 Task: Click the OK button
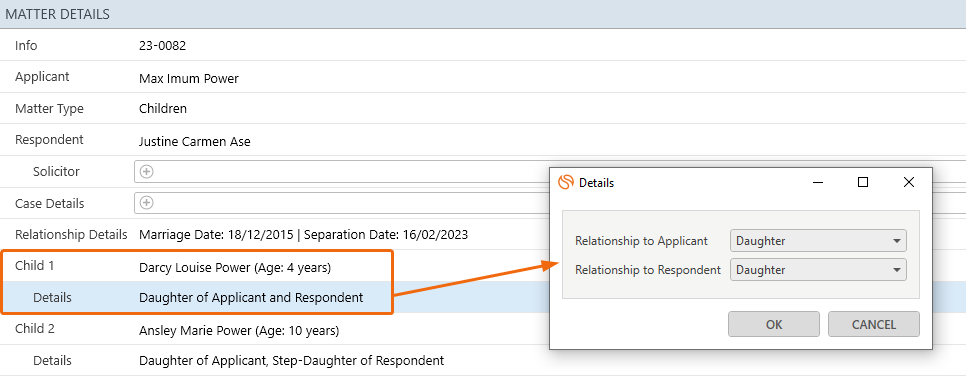774,324
